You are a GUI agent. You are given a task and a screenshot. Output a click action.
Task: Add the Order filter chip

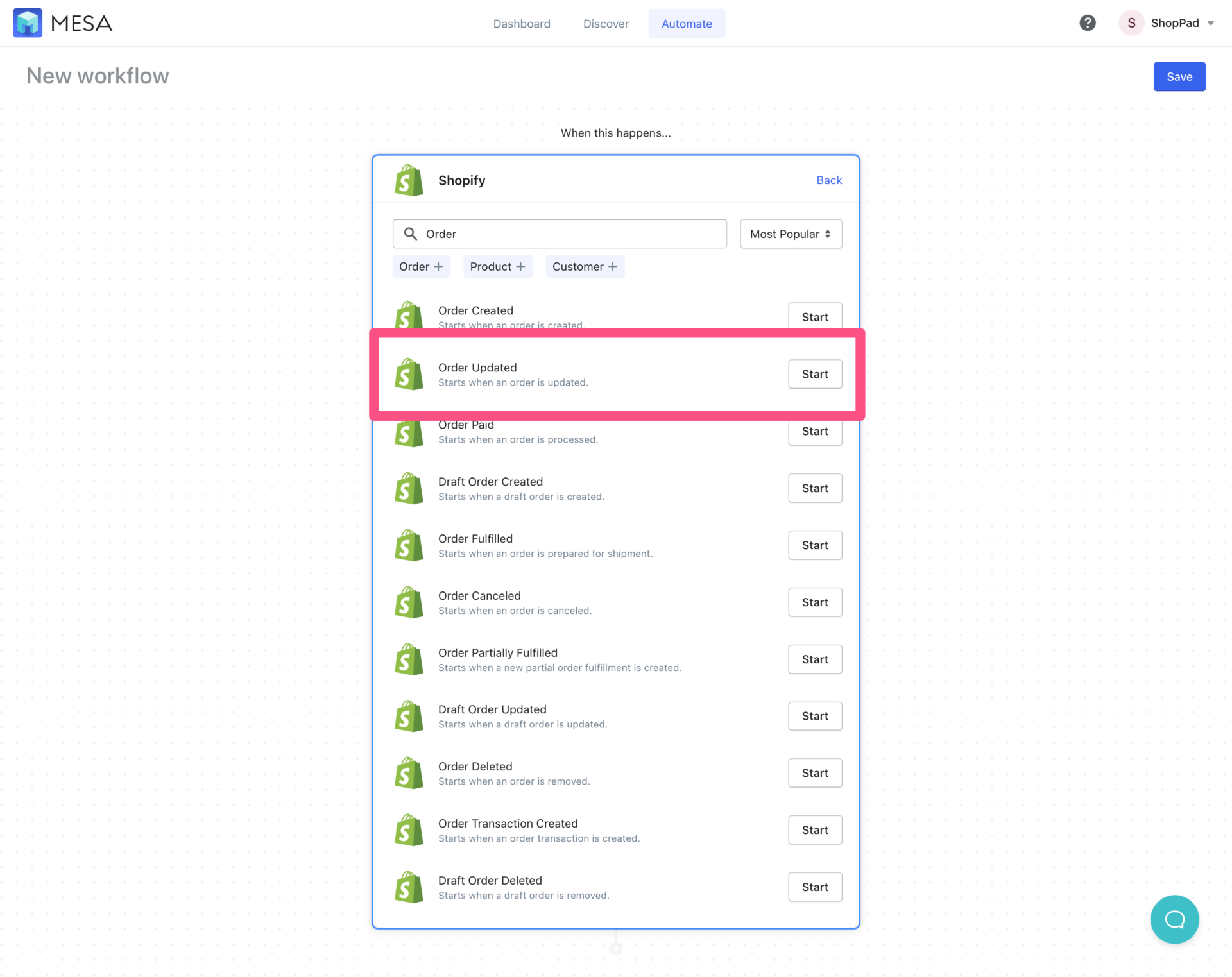click(421, 266)
